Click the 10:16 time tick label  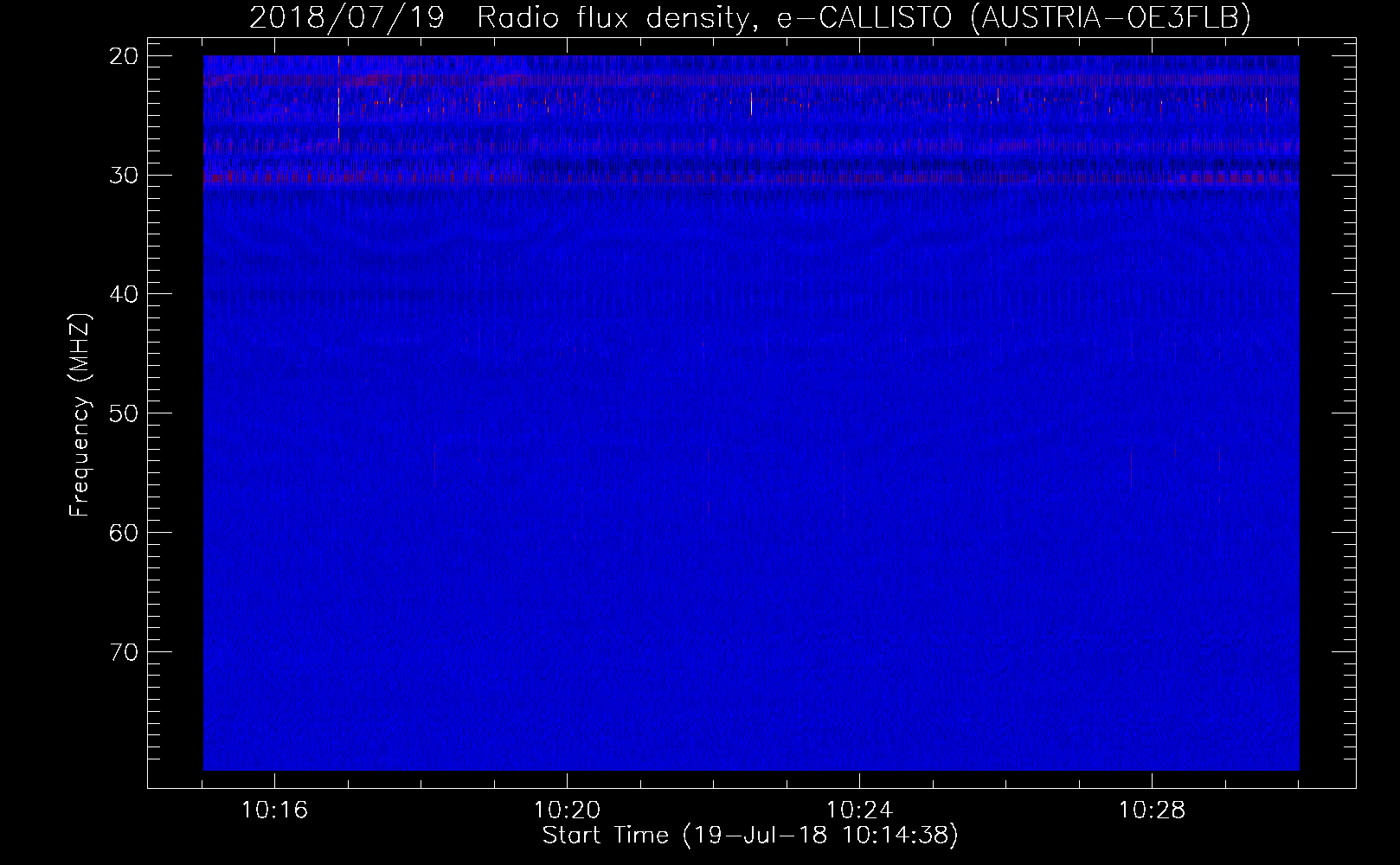(274, 811)
